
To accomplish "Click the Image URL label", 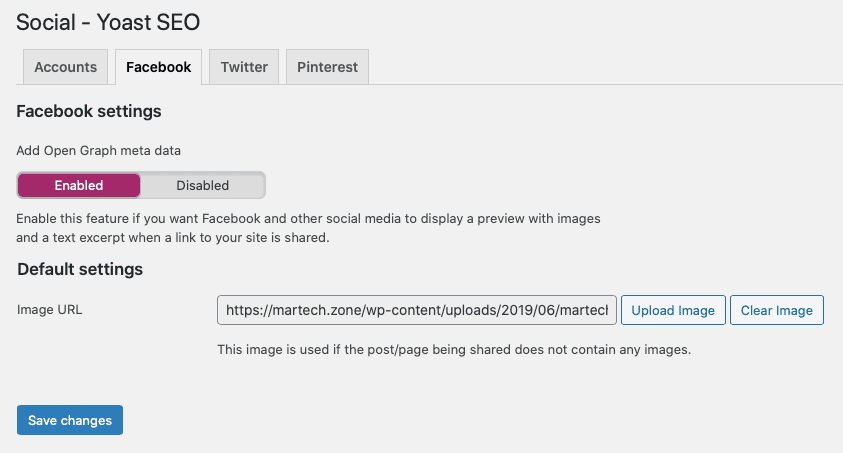I will click(x=49, y=310).
